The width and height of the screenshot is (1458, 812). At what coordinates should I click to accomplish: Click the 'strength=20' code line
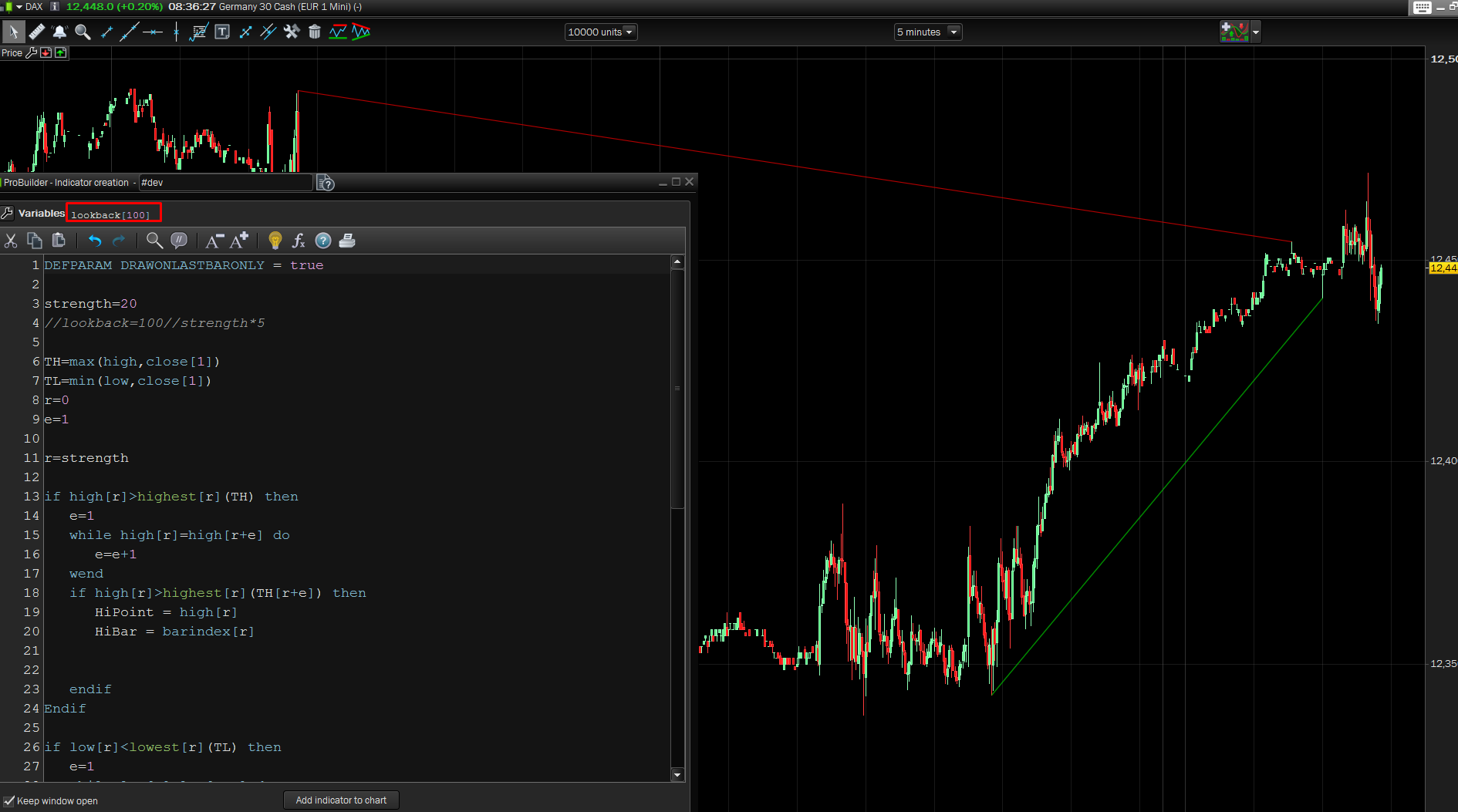click(x=90, y=304)
